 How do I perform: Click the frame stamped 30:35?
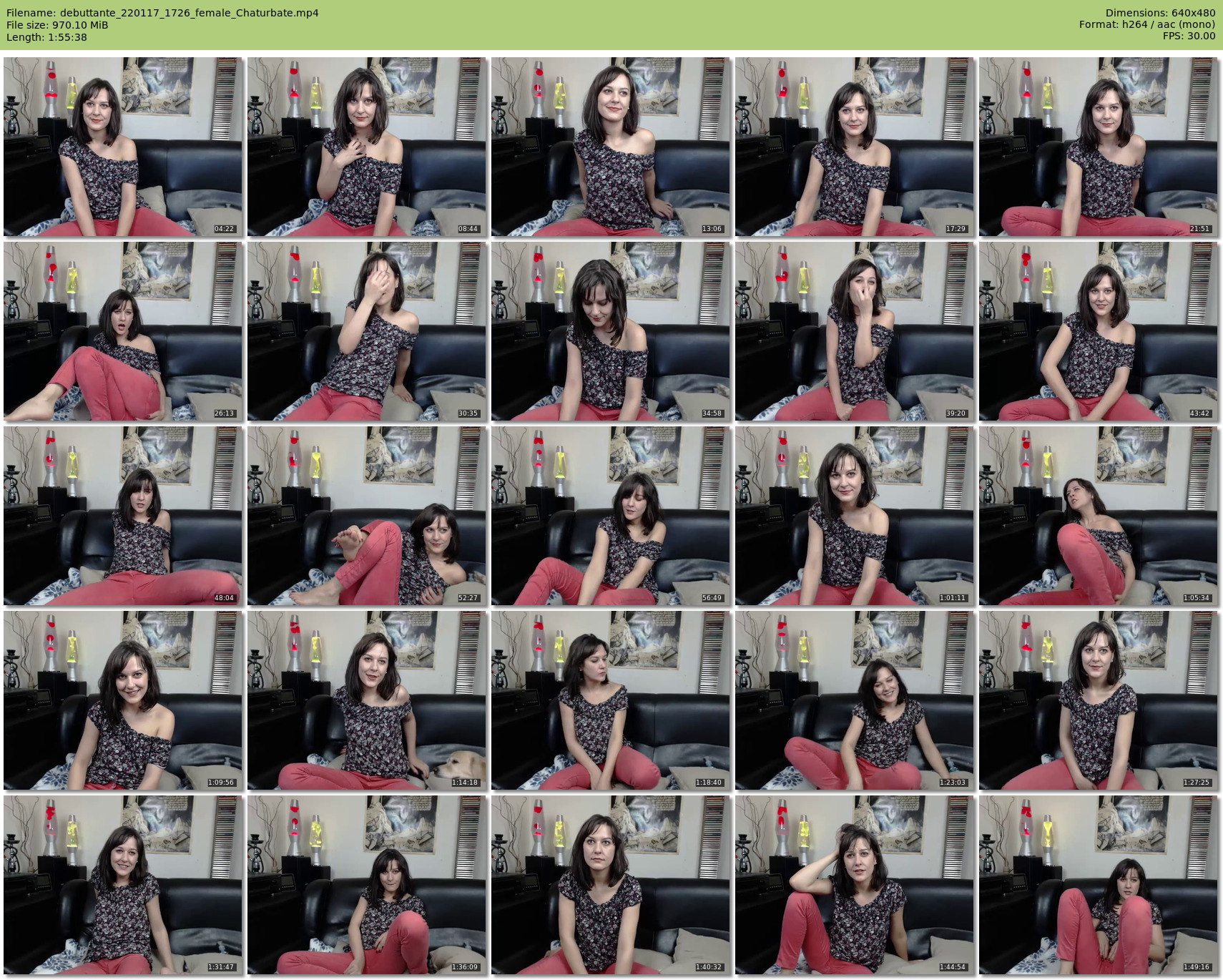367,331
